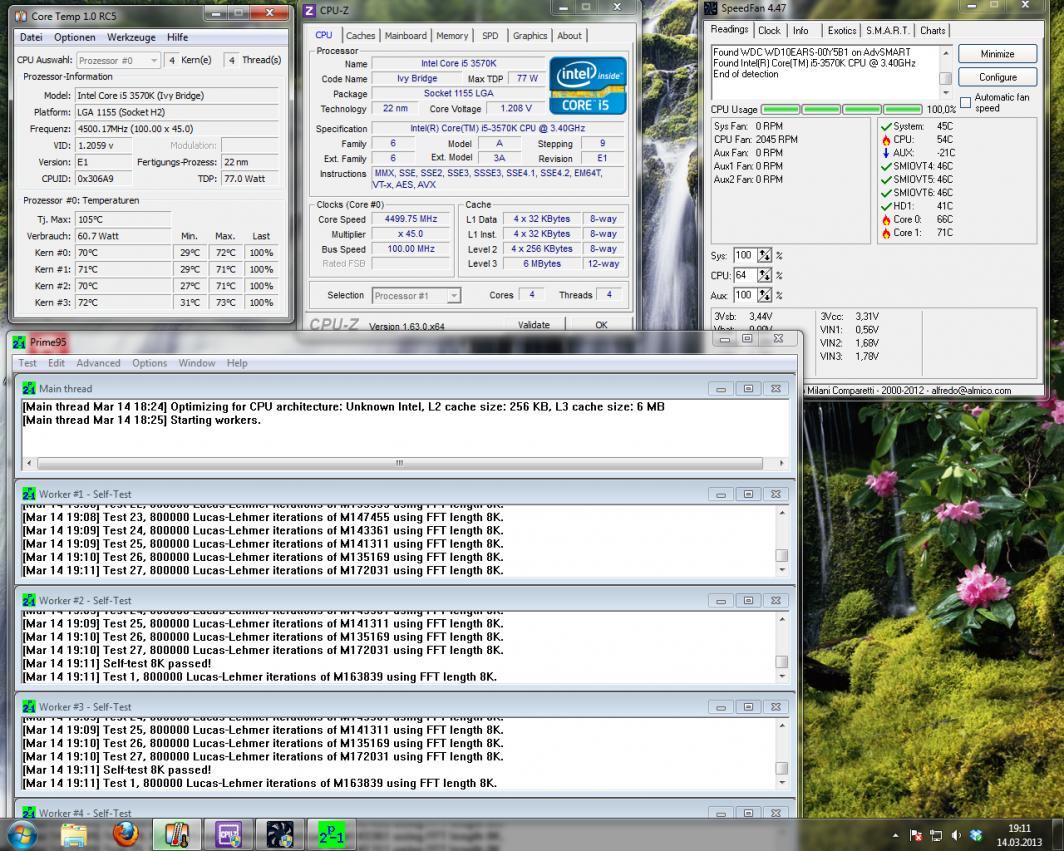Click Sys fan speed value field

(x=746, y=256)
